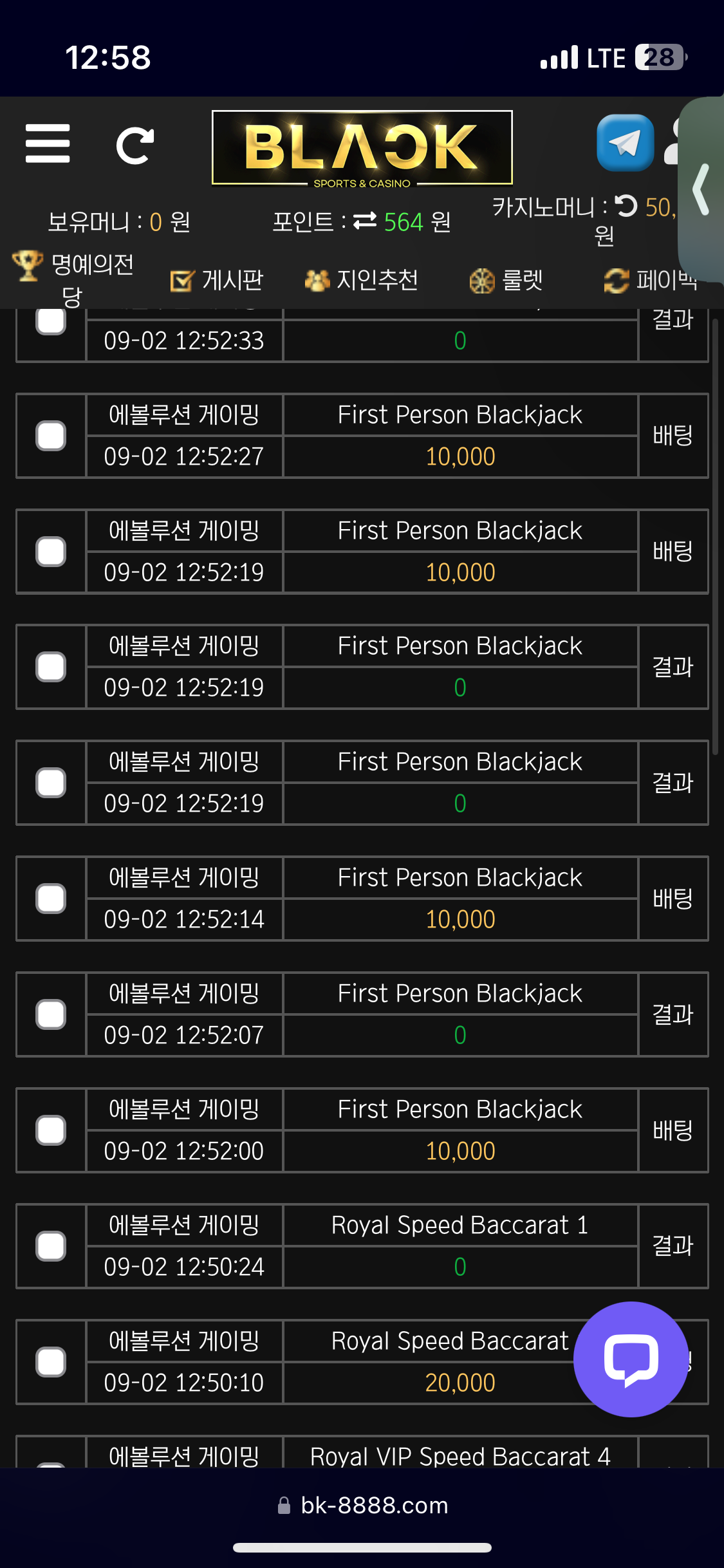Tap the bk-8888.com address bar
This screenshot has height=1568, width=724.
click(x=362, y=1506)
